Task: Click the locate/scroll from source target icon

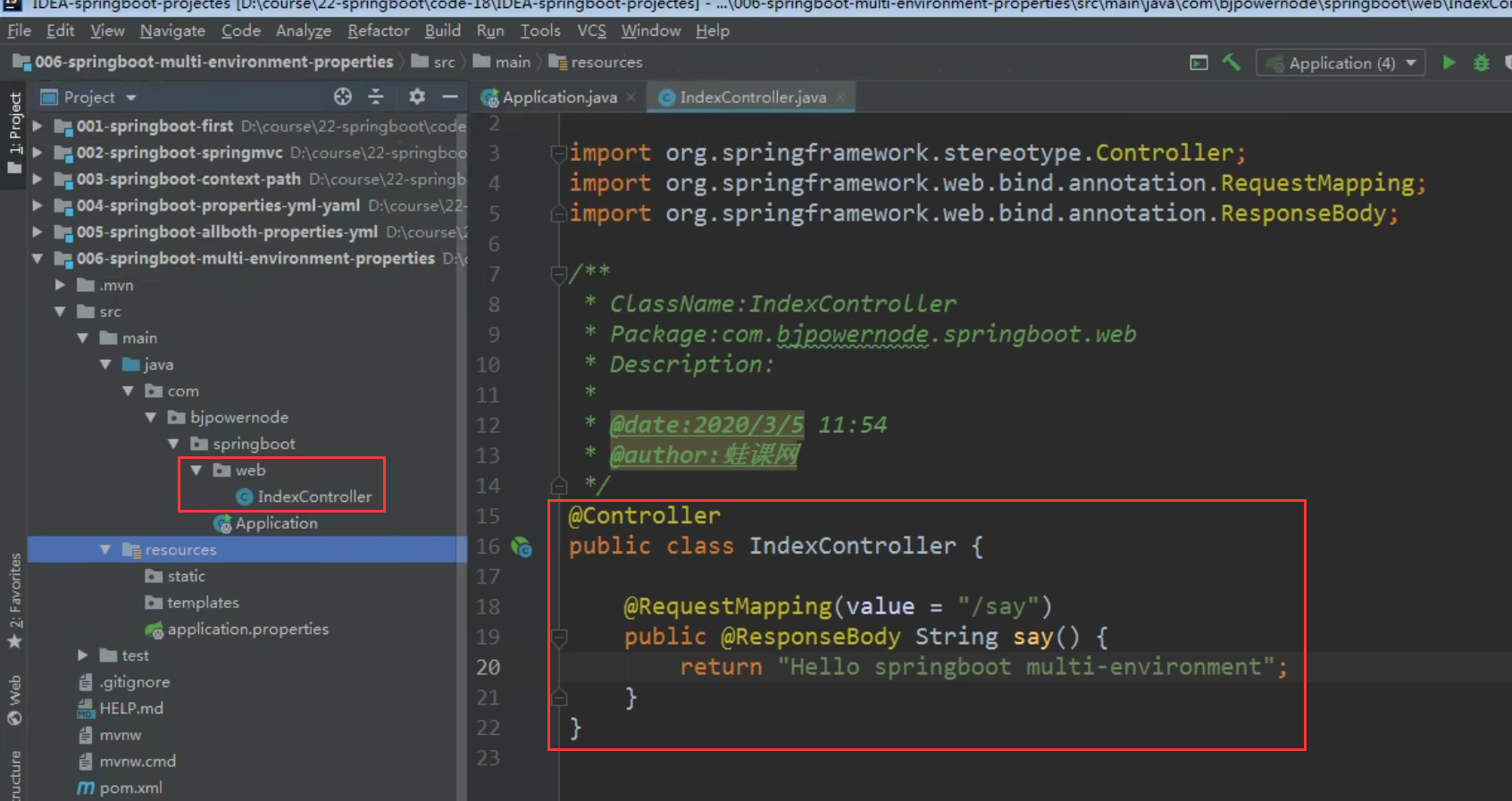Action: point(343,96)
